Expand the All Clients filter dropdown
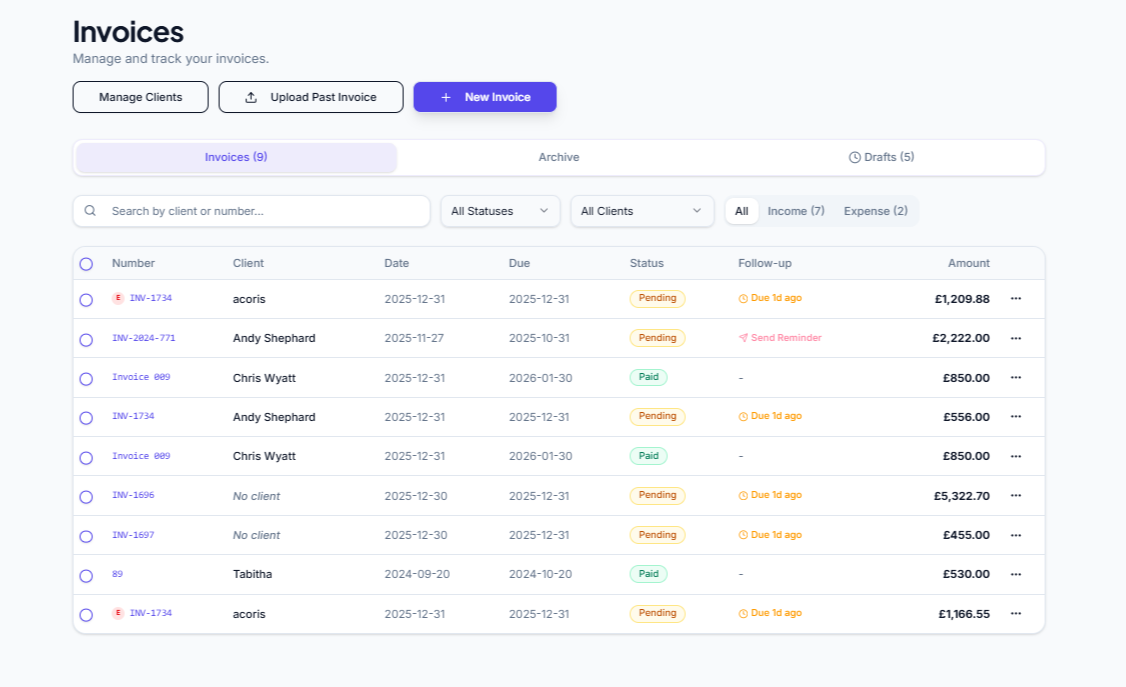 click(x=642, y=211)
